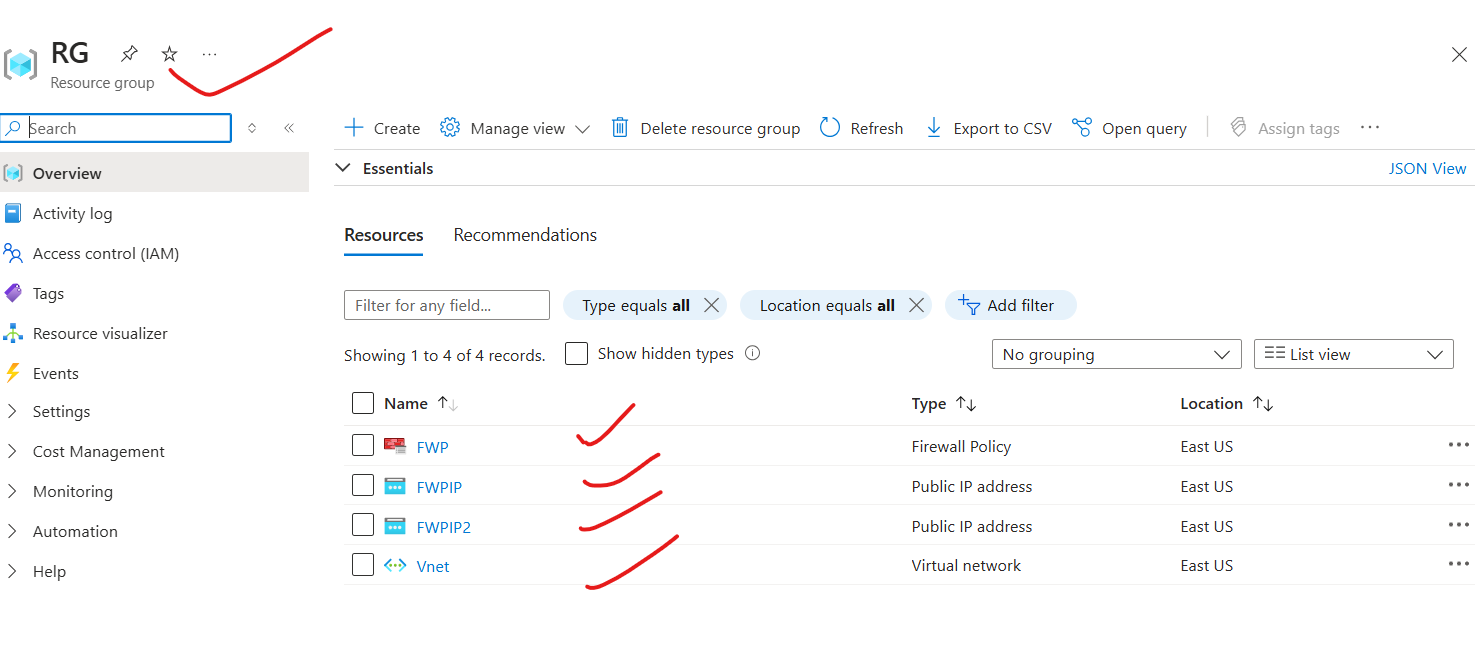Click Open query
The width and height of the screenshot is (1475, 648).
point(1129,128)
